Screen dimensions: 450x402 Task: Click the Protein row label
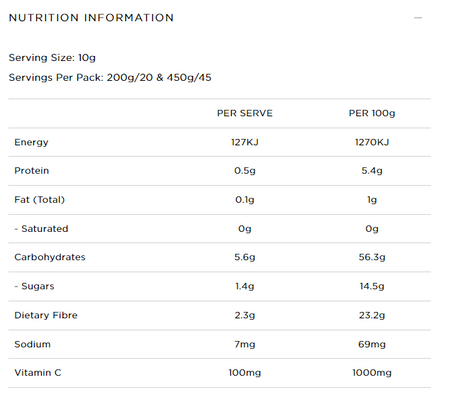pyautogui.click(x=32, y=171)
